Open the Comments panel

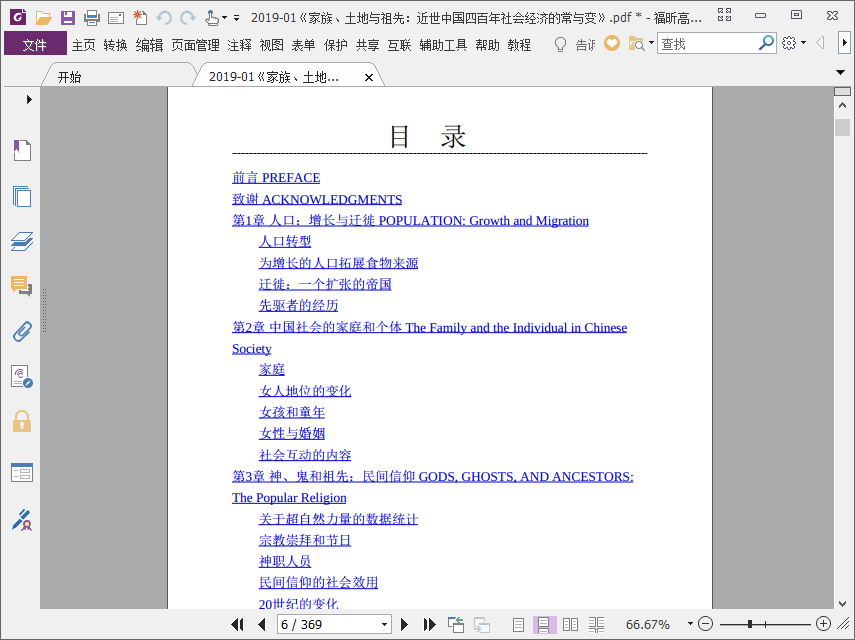22,286
